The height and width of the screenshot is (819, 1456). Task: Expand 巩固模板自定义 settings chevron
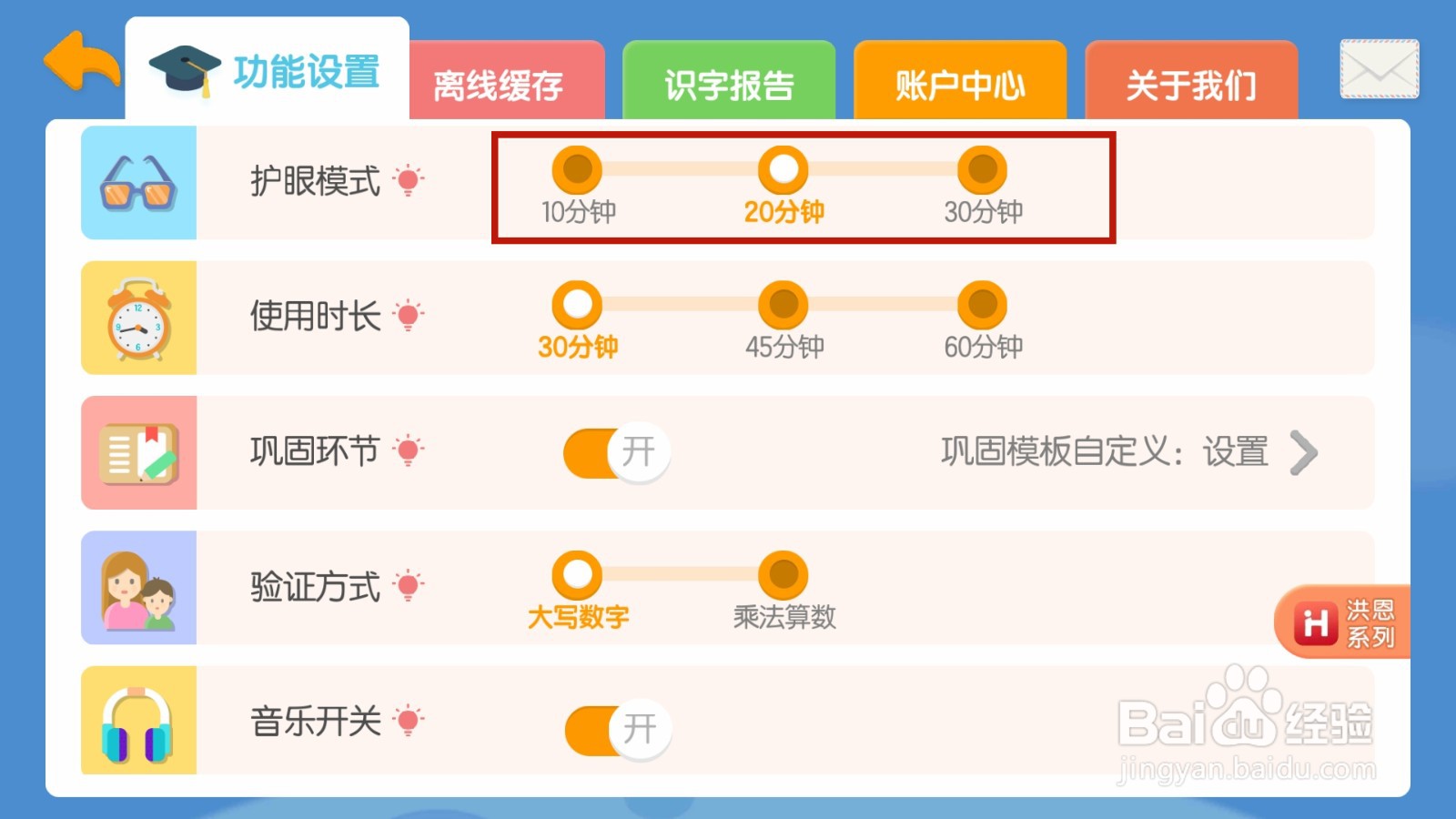pos(1303,452)
